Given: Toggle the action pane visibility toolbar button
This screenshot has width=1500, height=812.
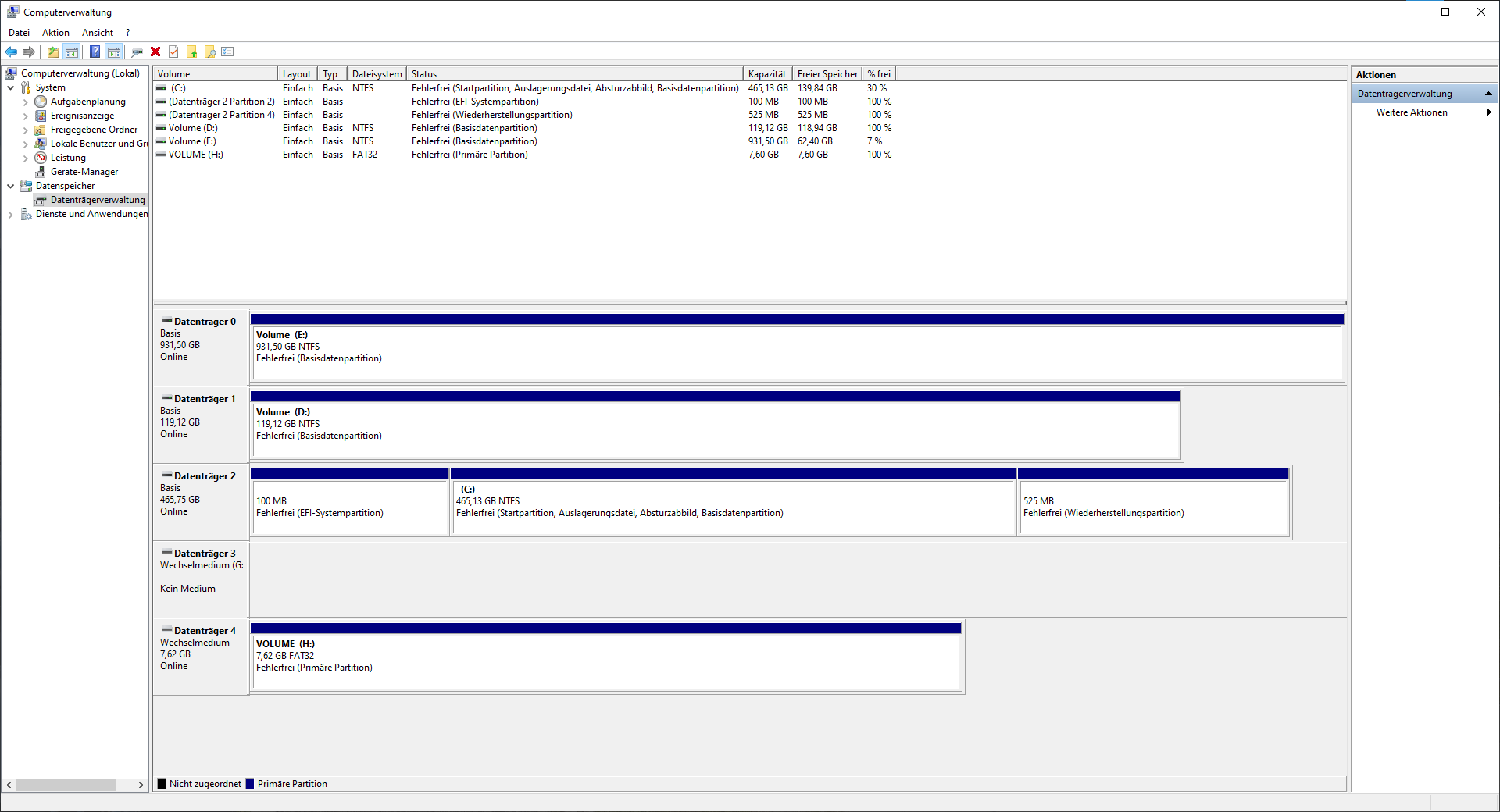Looking at the screenshot, I should tap(114, 52).
